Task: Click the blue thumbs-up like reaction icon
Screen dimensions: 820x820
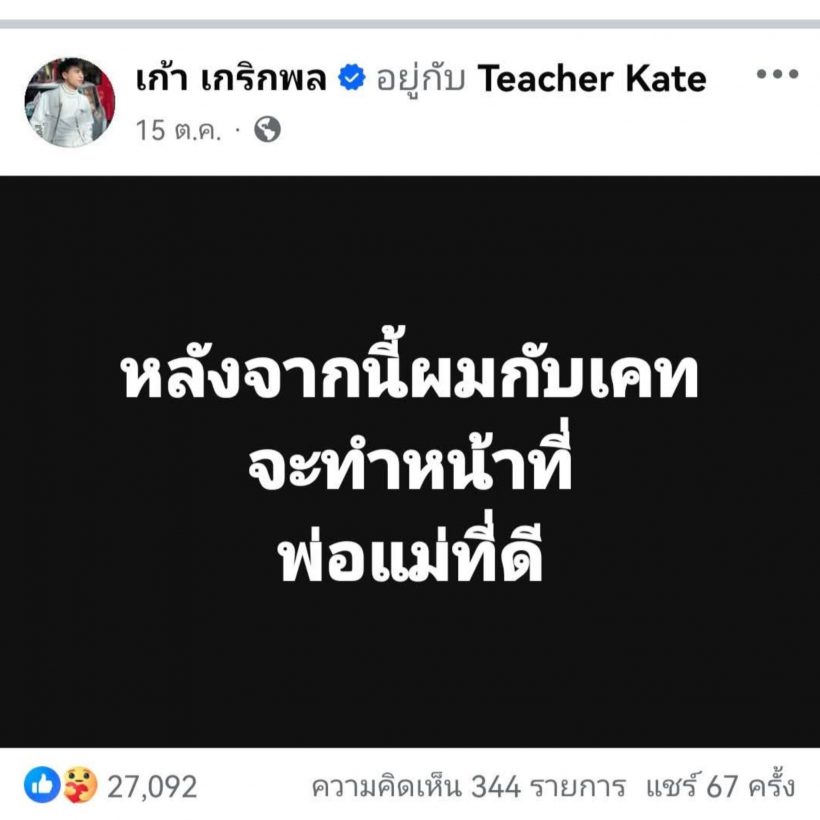Action: click(x=42, y=784)
